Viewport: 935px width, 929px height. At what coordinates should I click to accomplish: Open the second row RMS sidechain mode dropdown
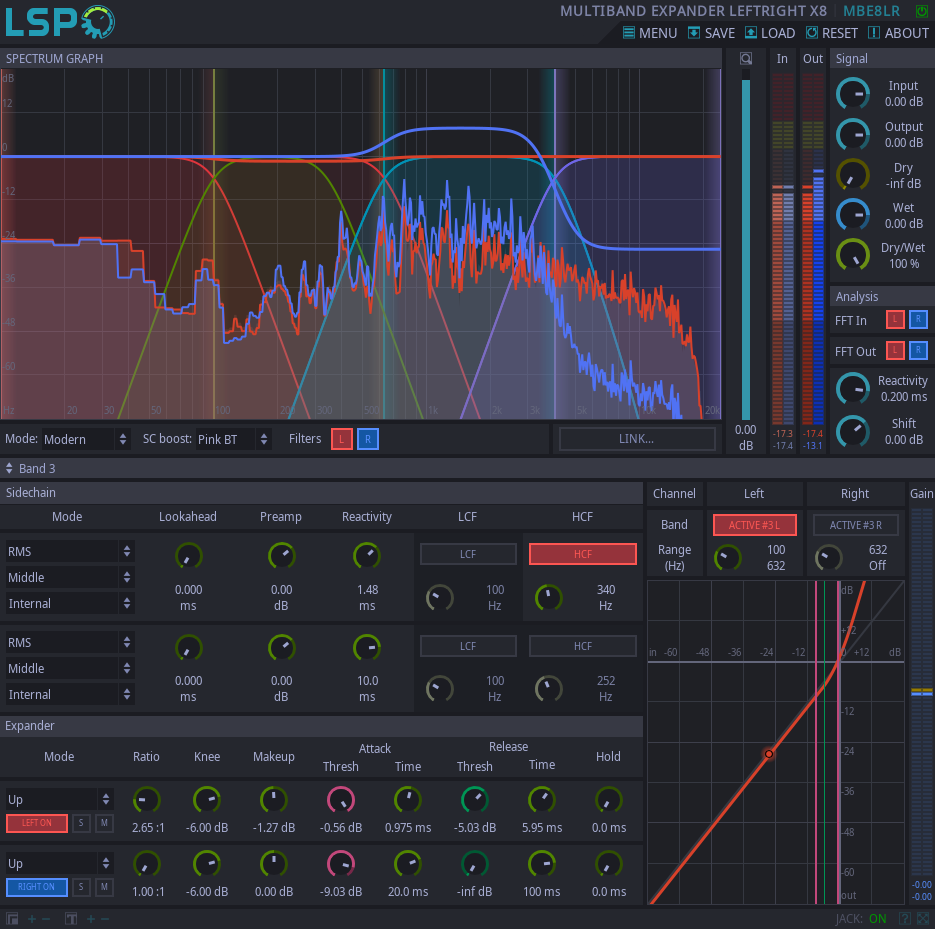coord(69,642)
